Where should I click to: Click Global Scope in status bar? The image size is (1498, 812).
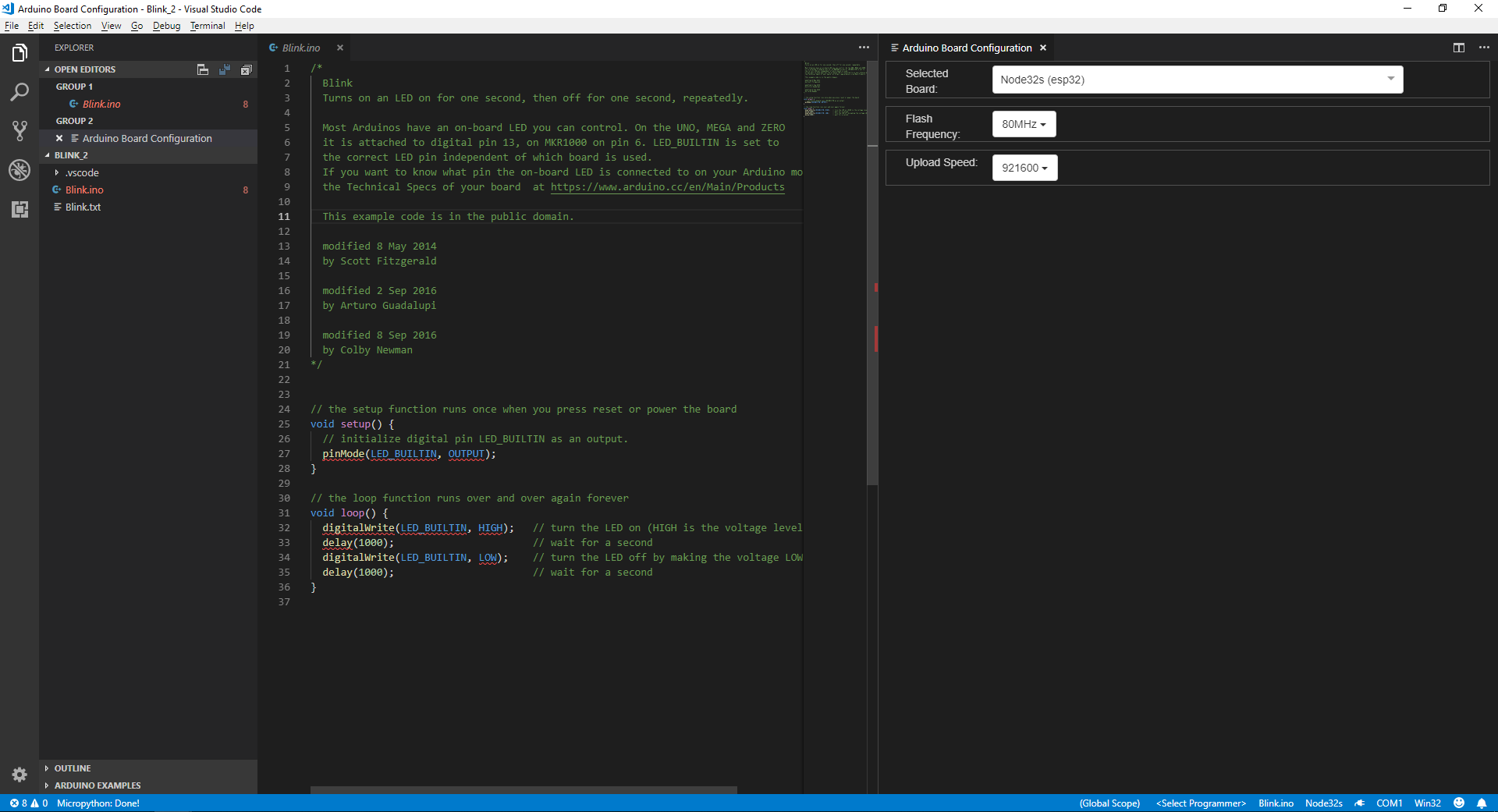[x=1109, y=803]
